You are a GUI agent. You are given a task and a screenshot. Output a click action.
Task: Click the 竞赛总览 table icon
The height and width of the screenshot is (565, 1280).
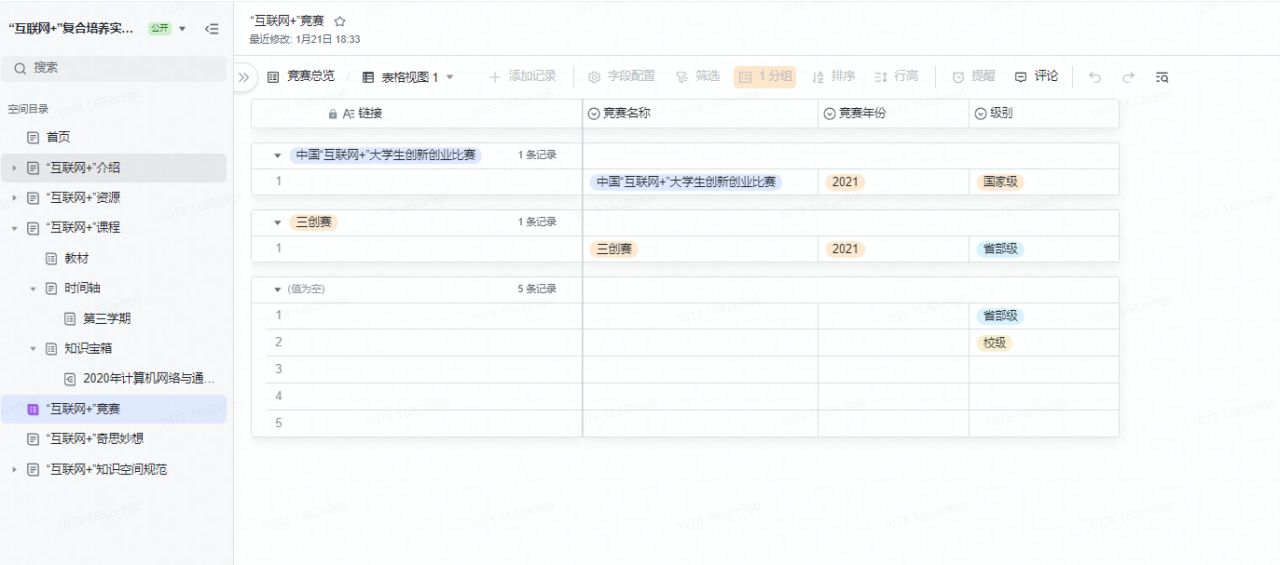pos(273,77)
